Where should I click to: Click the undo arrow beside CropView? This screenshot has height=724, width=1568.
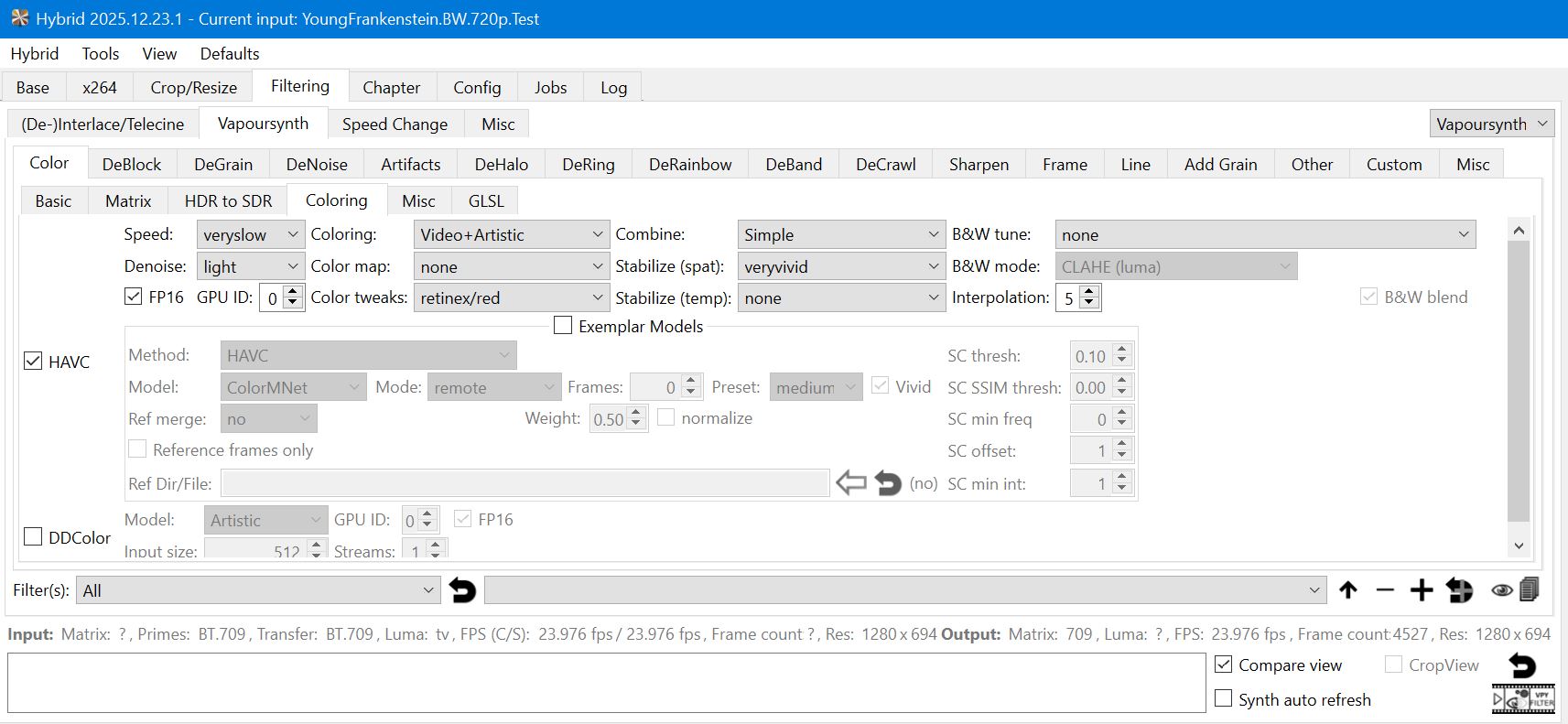click(x=1522, y=665)
